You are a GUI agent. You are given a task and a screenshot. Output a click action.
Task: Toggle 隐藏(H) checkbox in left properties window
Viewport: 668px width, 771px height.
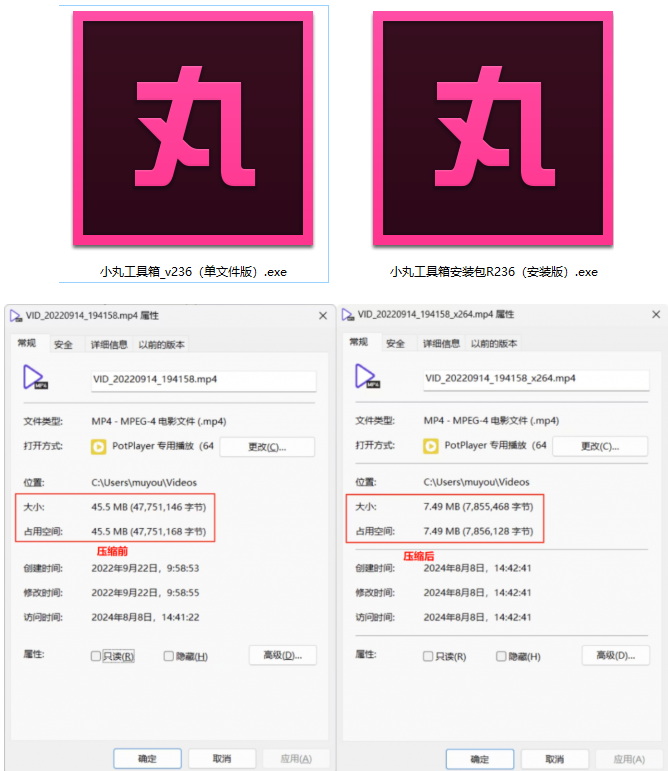(169, 656)
